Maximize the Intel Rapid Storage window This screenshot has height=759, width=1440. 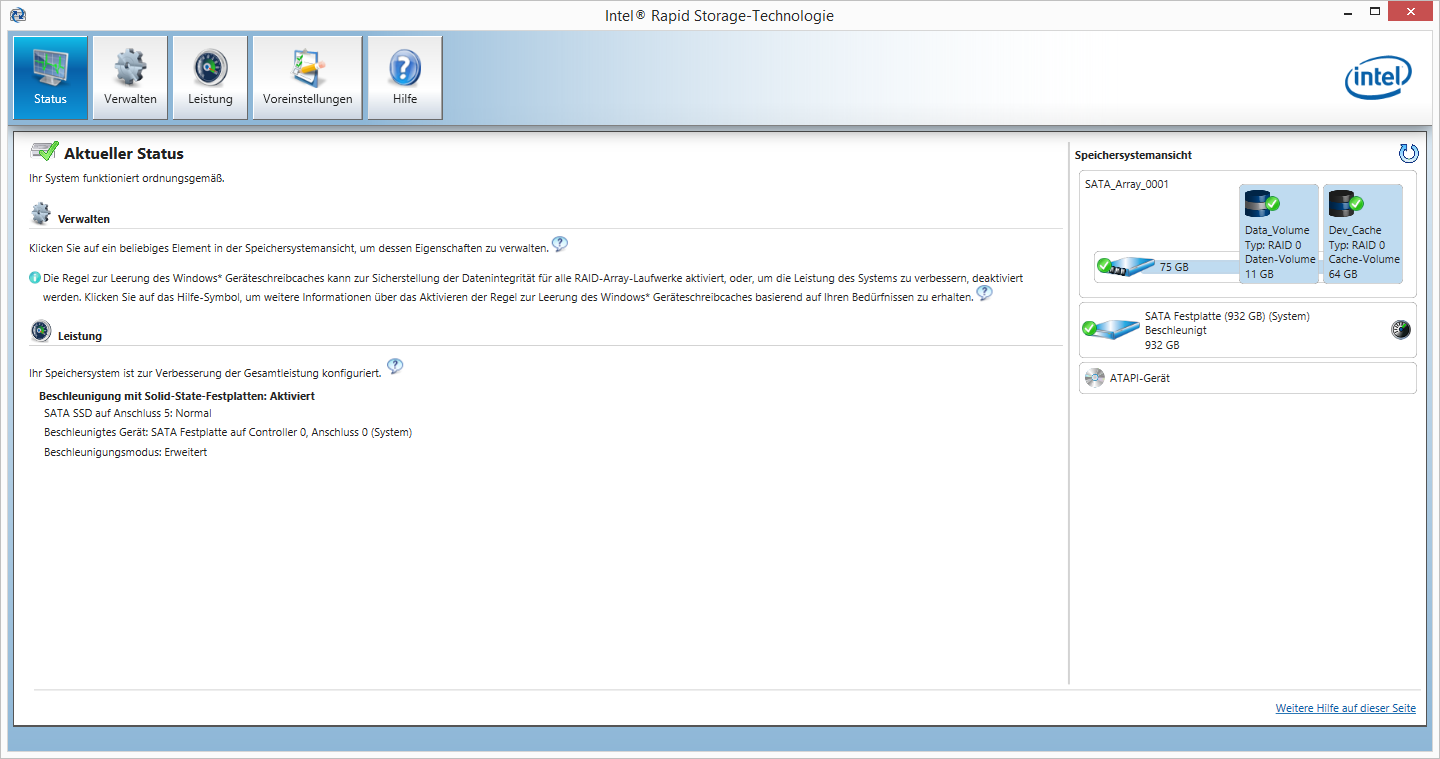pyautogui.click(x=1374, y=11)
